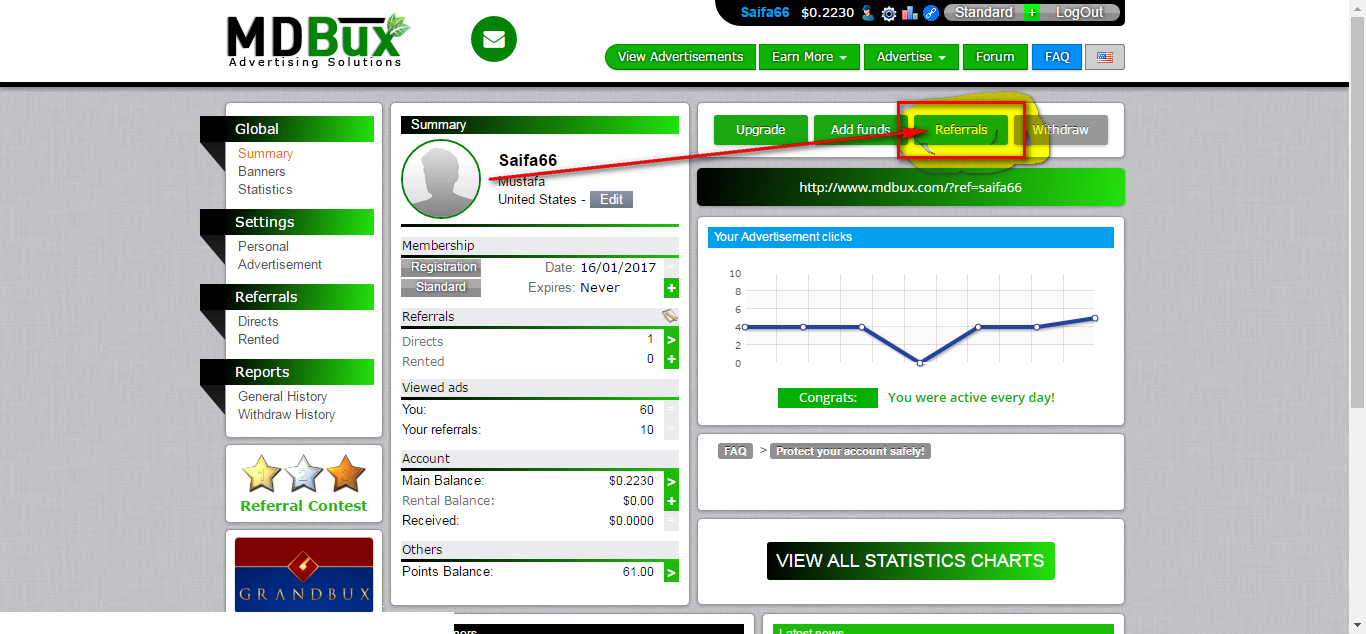
Task: Click the Referrals button
Action: 961,130
